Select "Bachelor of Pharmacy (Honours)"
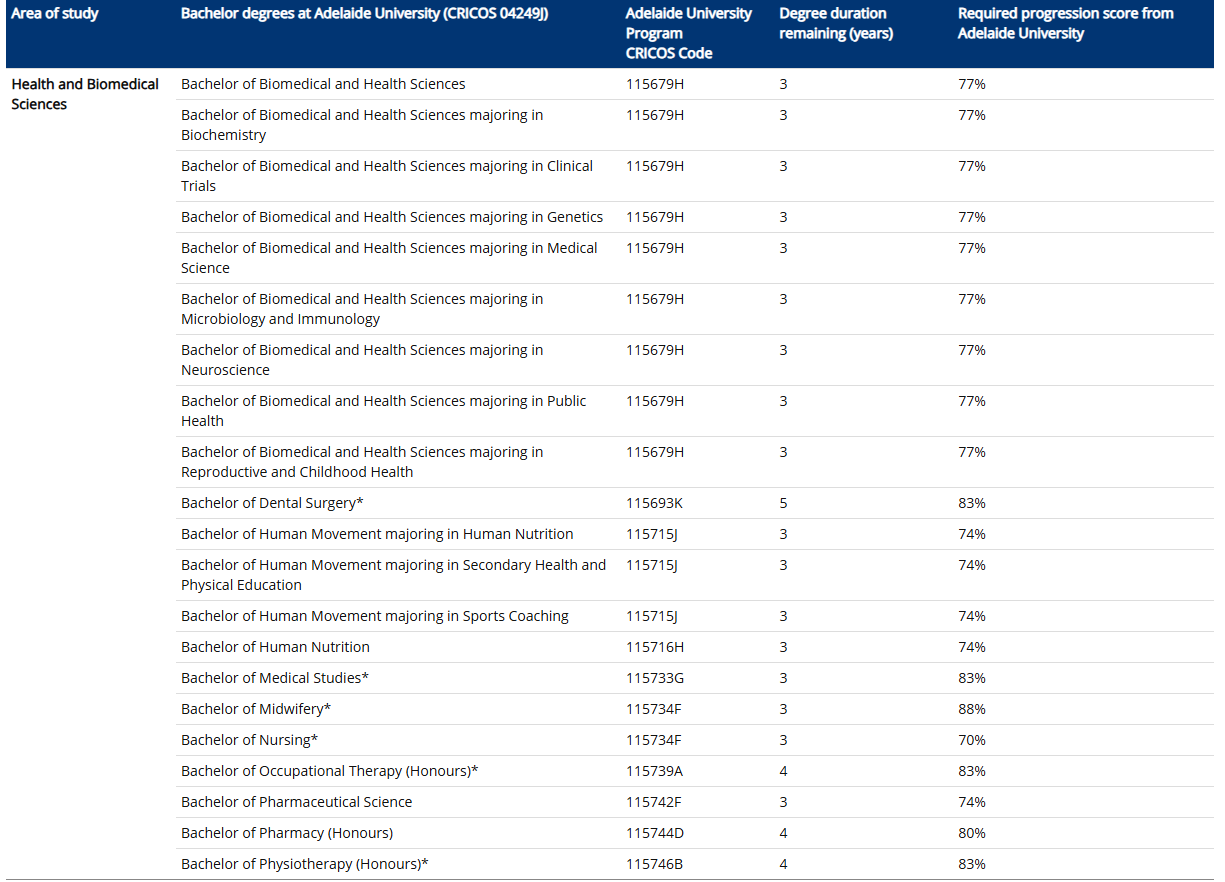Image resolution: width=1225 pixels, height=882 pixels. (287, 833)
